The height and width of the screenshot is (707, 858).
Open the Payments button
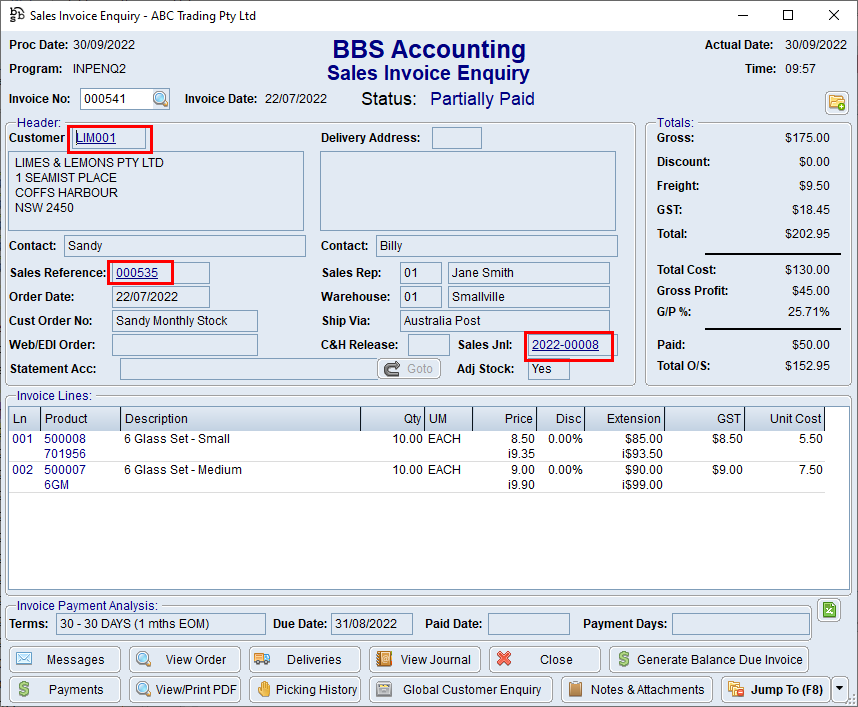click(x=65, y=690)
